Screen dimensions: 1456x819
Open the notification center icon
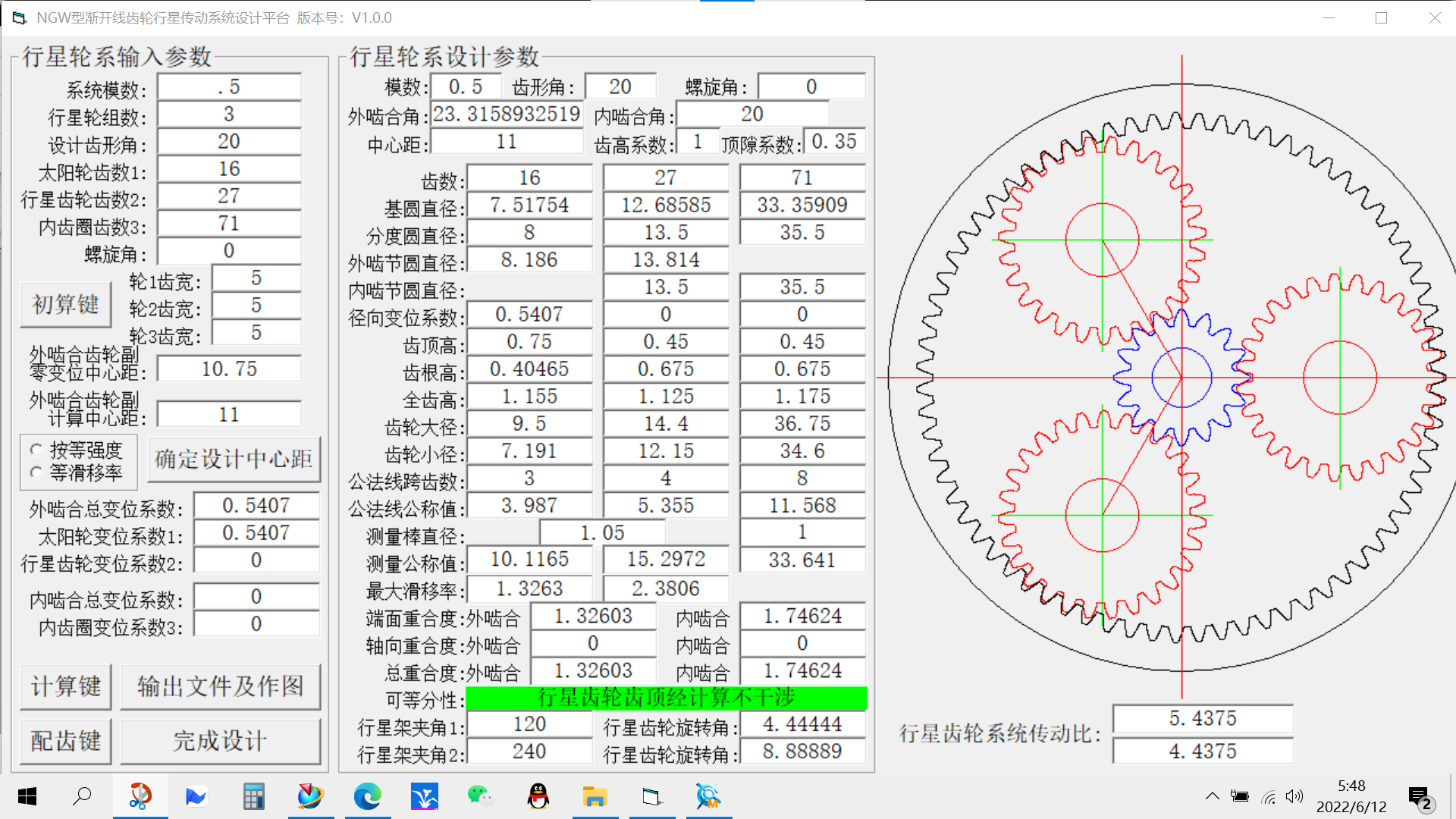pos(1420,798)
